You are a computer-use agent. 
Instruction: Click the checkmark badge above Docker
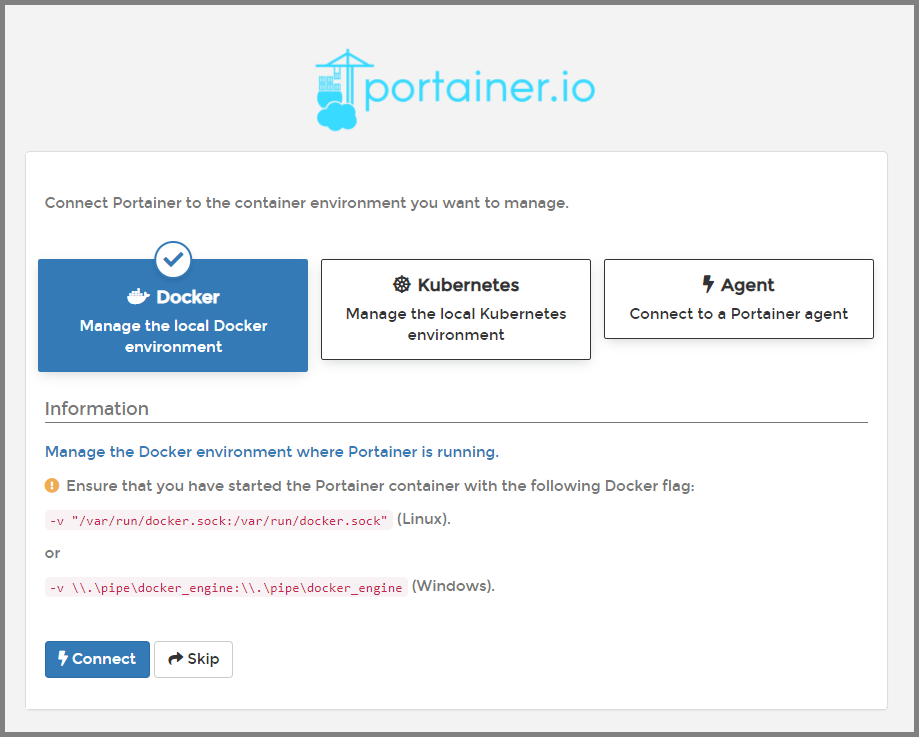click(x=173, y=259)
